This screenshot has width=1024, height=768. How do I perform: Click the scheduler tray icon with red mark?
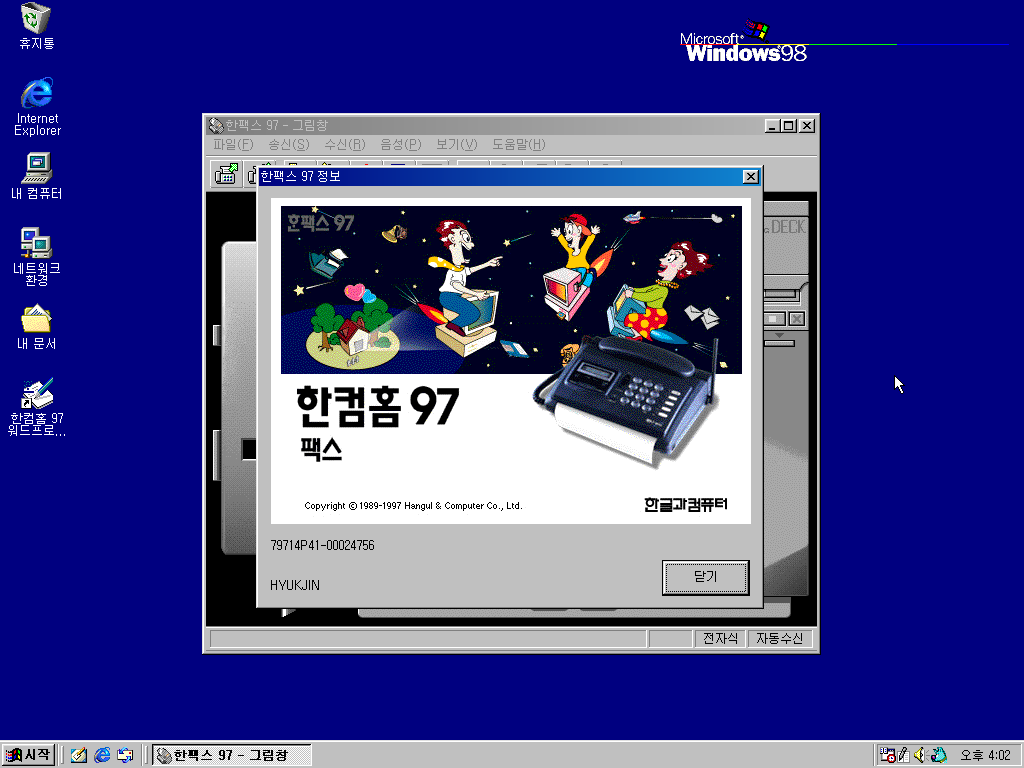pos(888,755)
